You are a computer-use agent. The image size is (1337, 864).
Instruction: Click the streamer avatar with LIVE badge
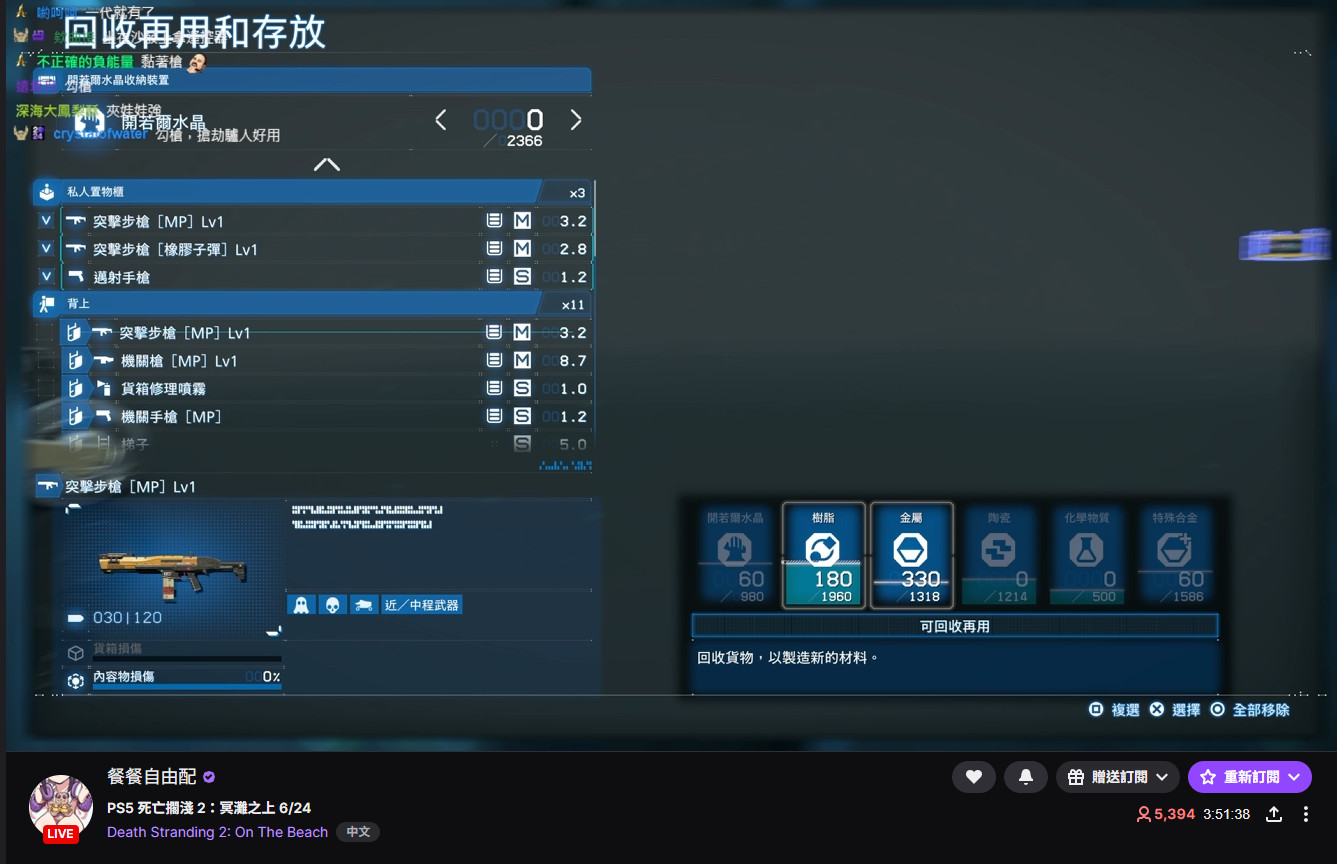point(61,808)
